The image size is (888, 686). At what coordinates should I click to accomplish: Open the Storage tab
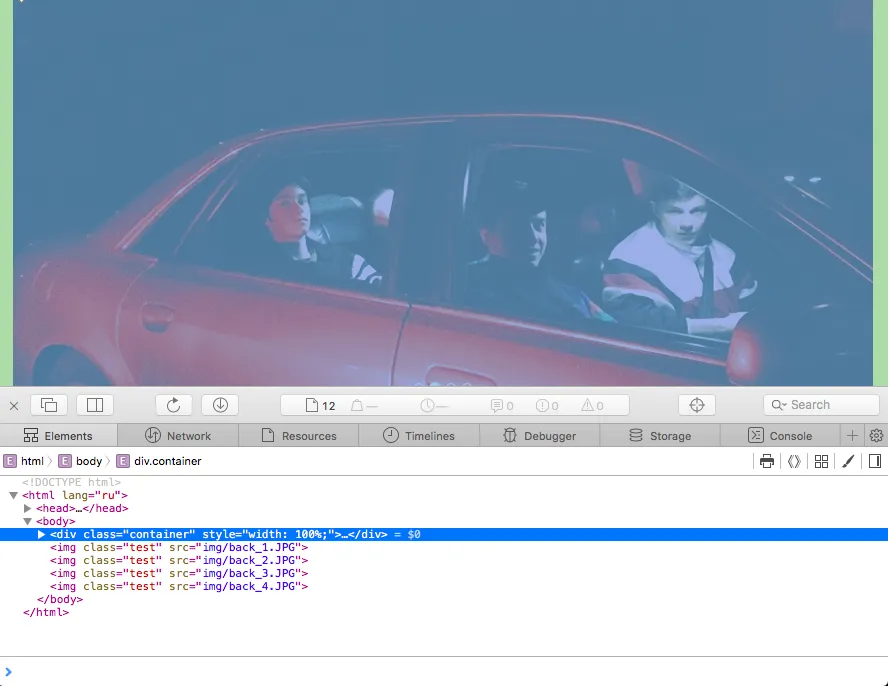pos(660,436)
